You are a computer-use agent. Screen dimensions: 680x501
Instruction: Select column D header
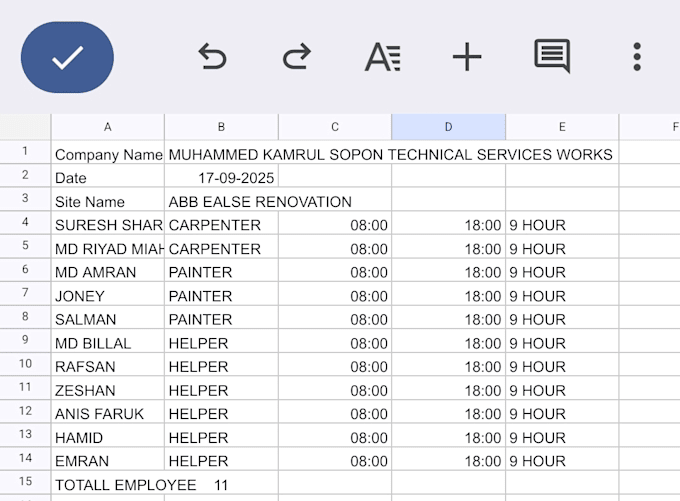tap(448, 127)
